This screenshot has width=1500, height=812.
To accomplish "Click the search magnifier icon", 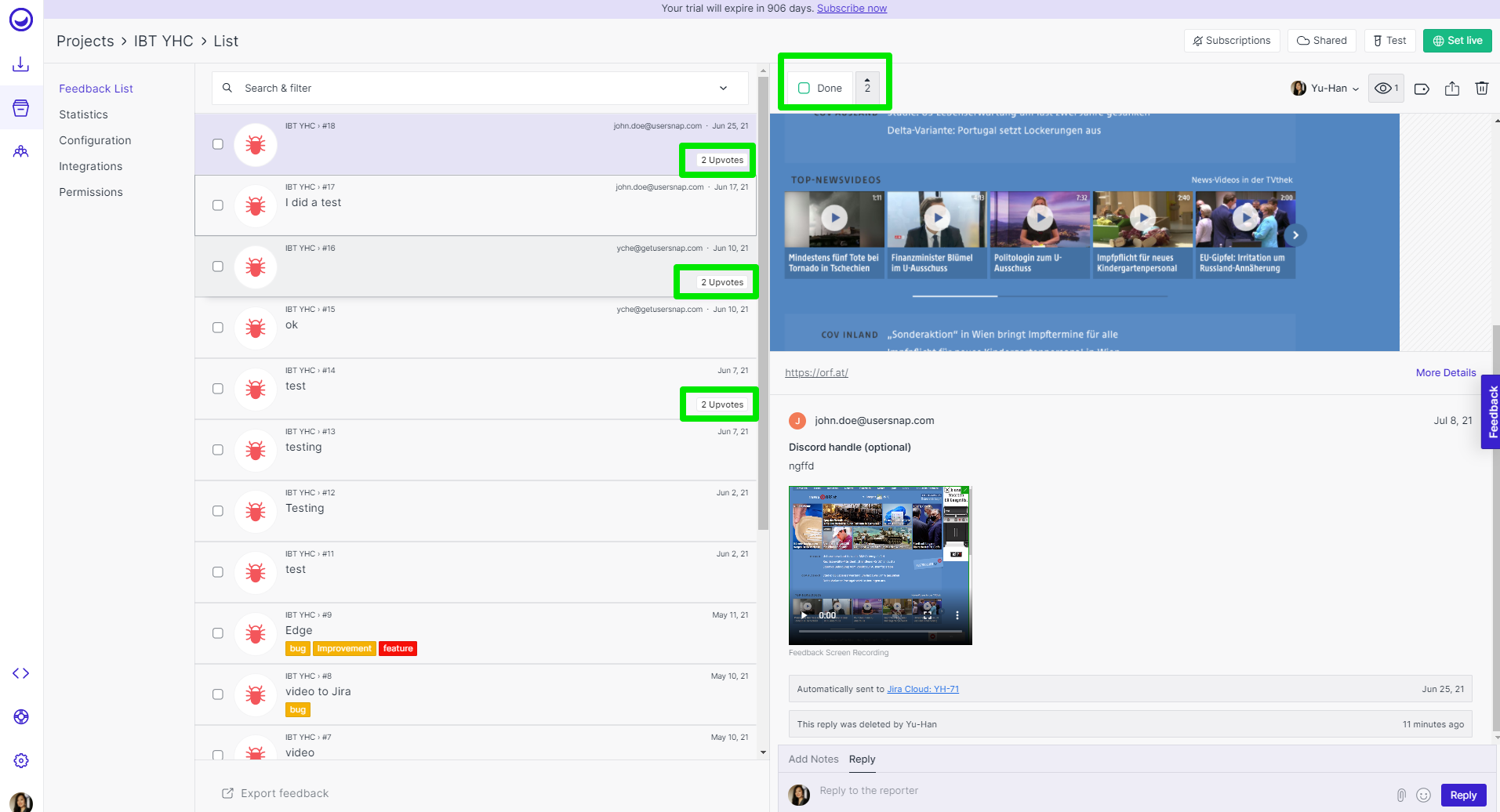I will 227,88.
